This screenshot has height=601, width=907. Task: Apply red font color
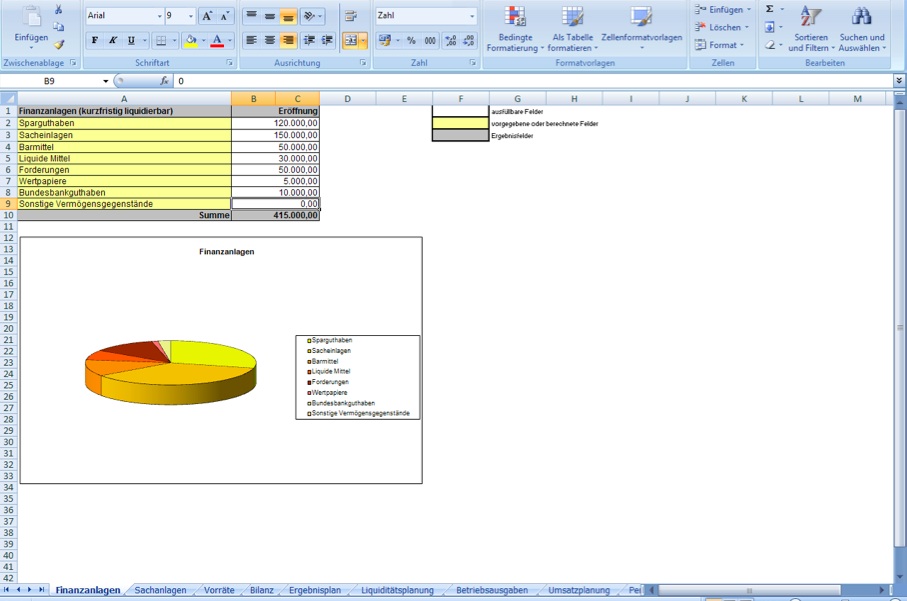click(217, 40)
